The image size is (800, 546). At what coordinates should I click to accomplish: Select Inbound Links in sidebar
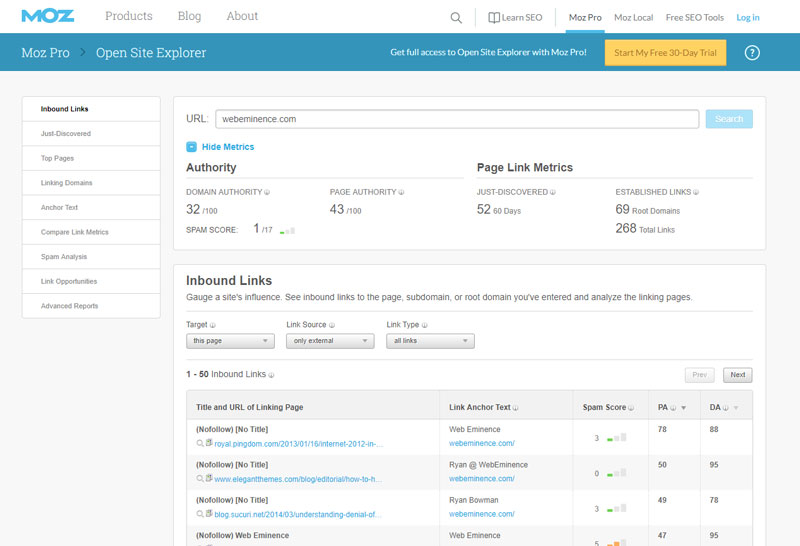point(91,109)
